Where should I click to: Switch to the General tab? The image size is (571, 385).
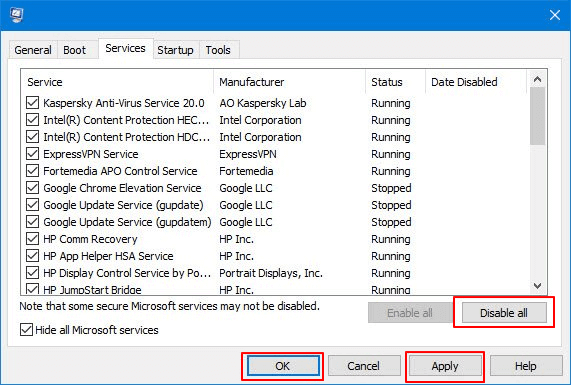[x=33, y=50]
